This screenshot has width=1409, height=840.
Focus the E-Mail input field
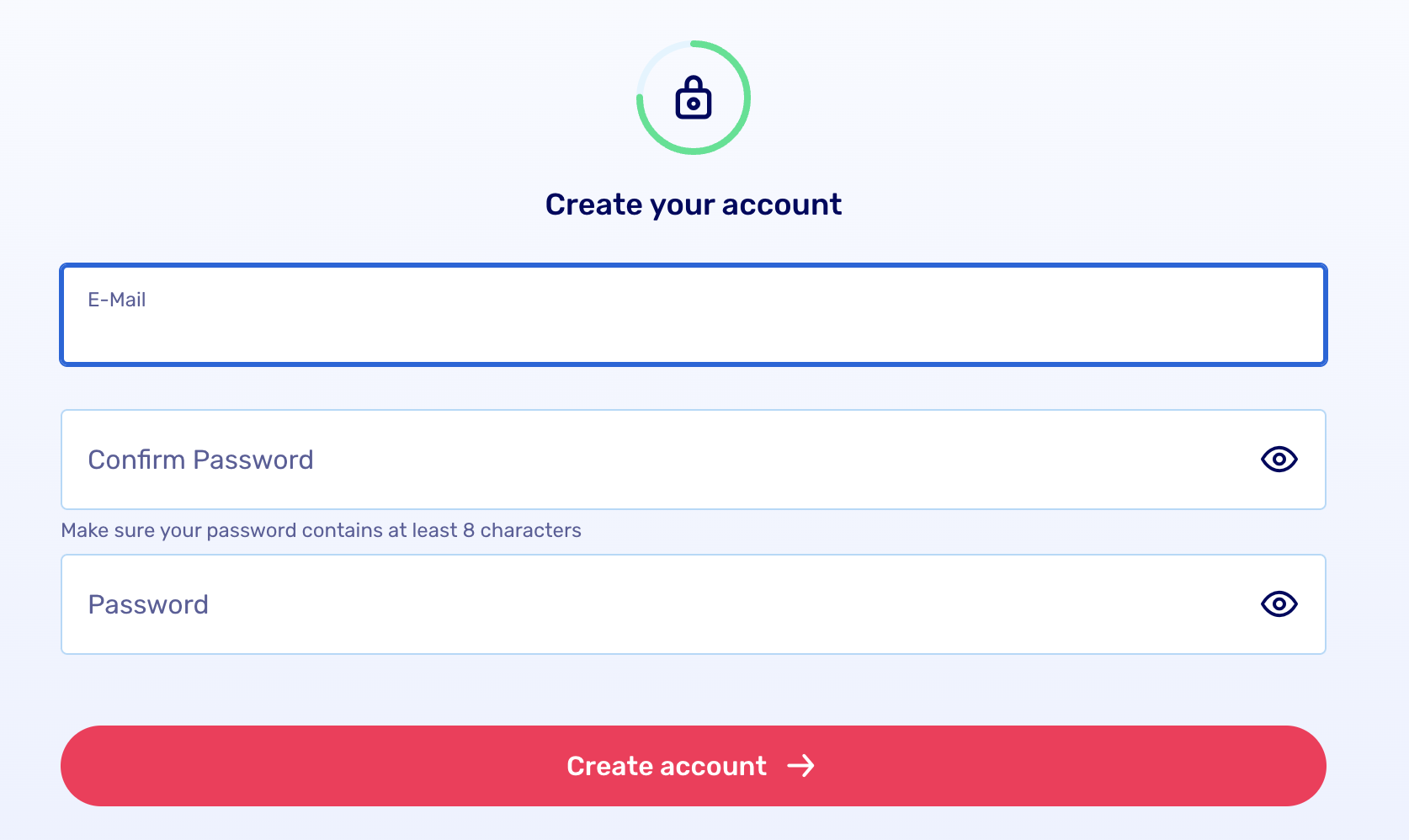click(x=694, y=315)
